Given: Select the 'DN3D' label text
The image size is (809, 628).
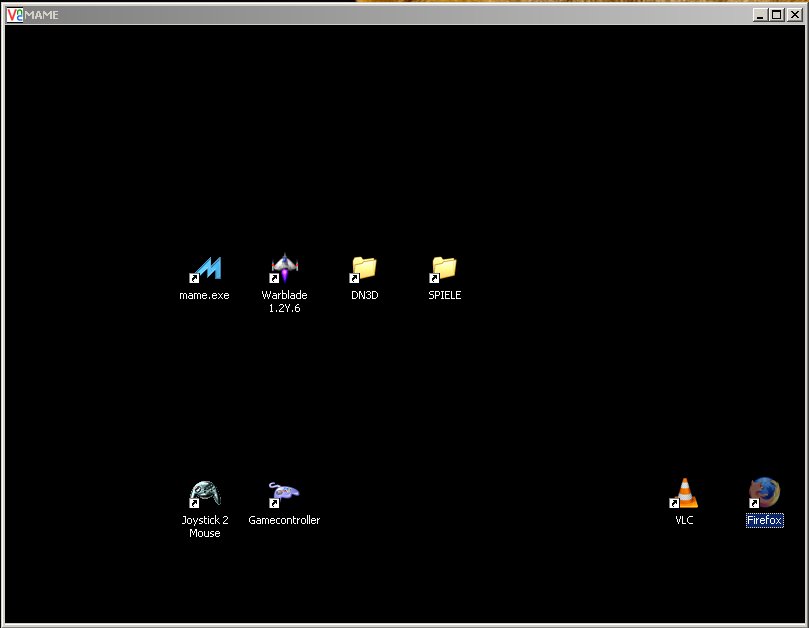Looking at the screenshot, I should [x=364, y=295].
